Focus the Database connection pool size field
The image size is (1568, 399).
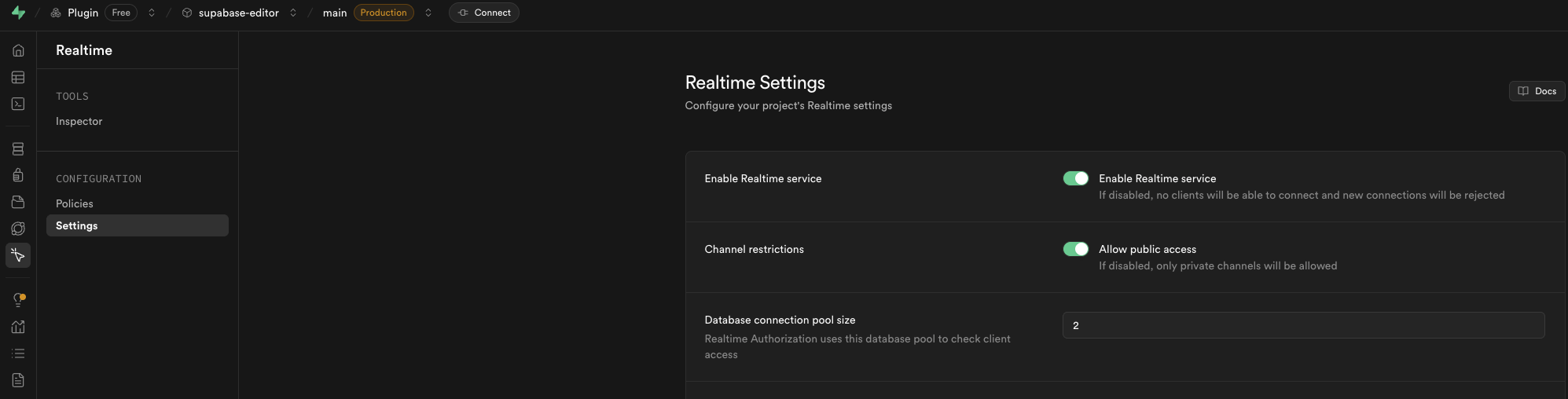pyautogui.click(x=1303, y=325)
